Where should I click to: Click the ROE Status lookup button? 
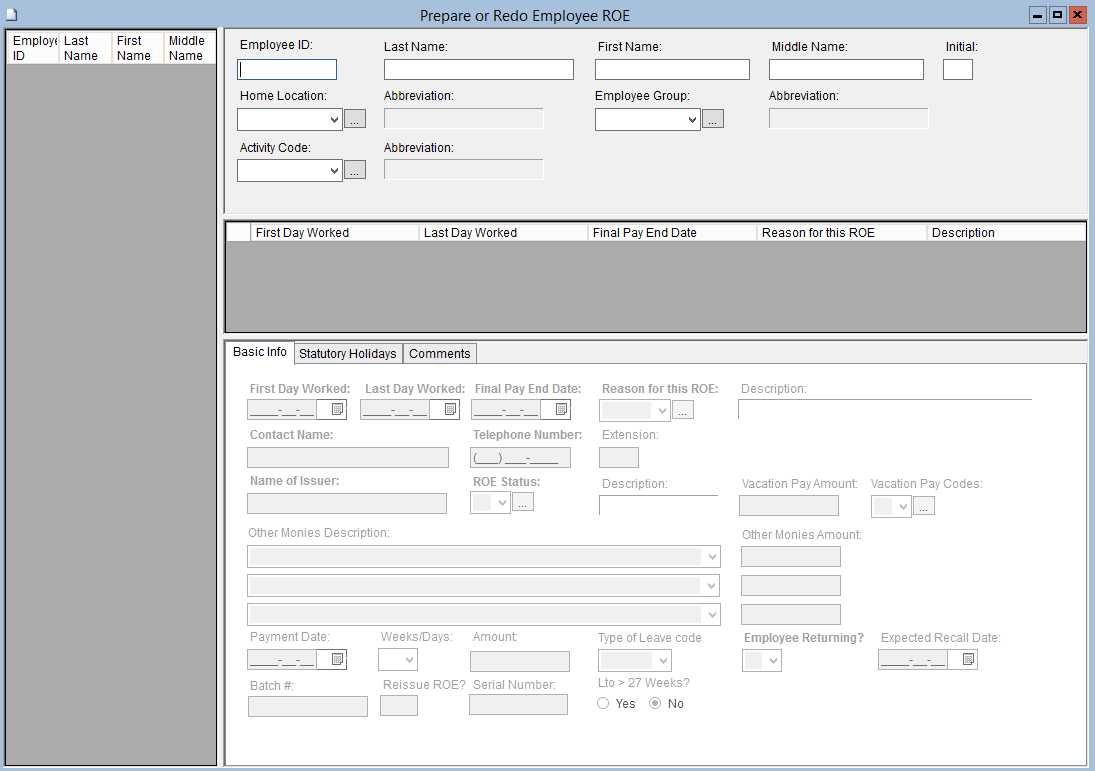(523, 502)
